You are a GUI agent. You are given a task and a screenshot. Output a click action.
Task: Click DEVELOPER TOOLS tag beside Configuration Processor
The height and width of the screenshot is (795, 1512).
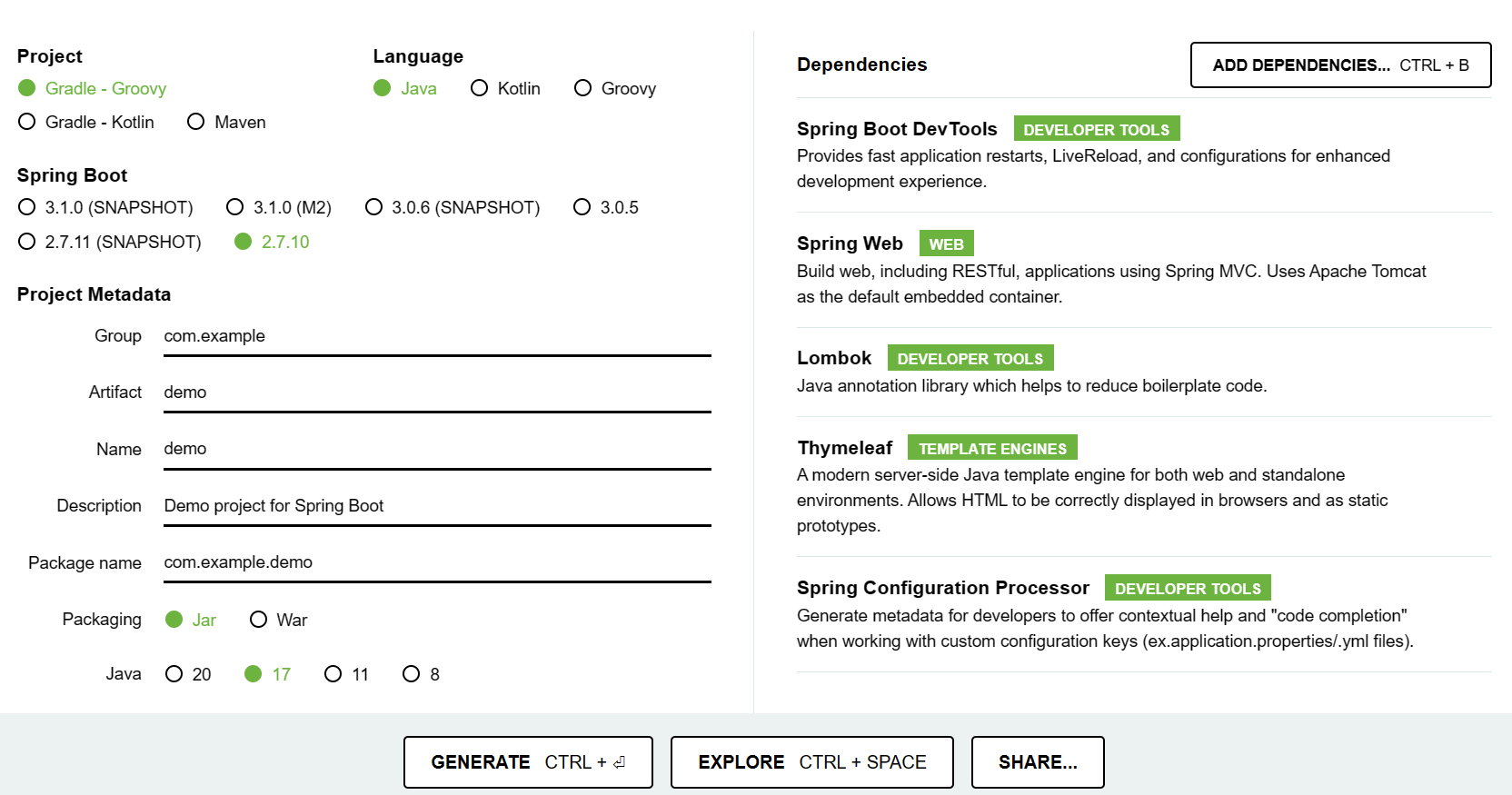(1188, 588)
